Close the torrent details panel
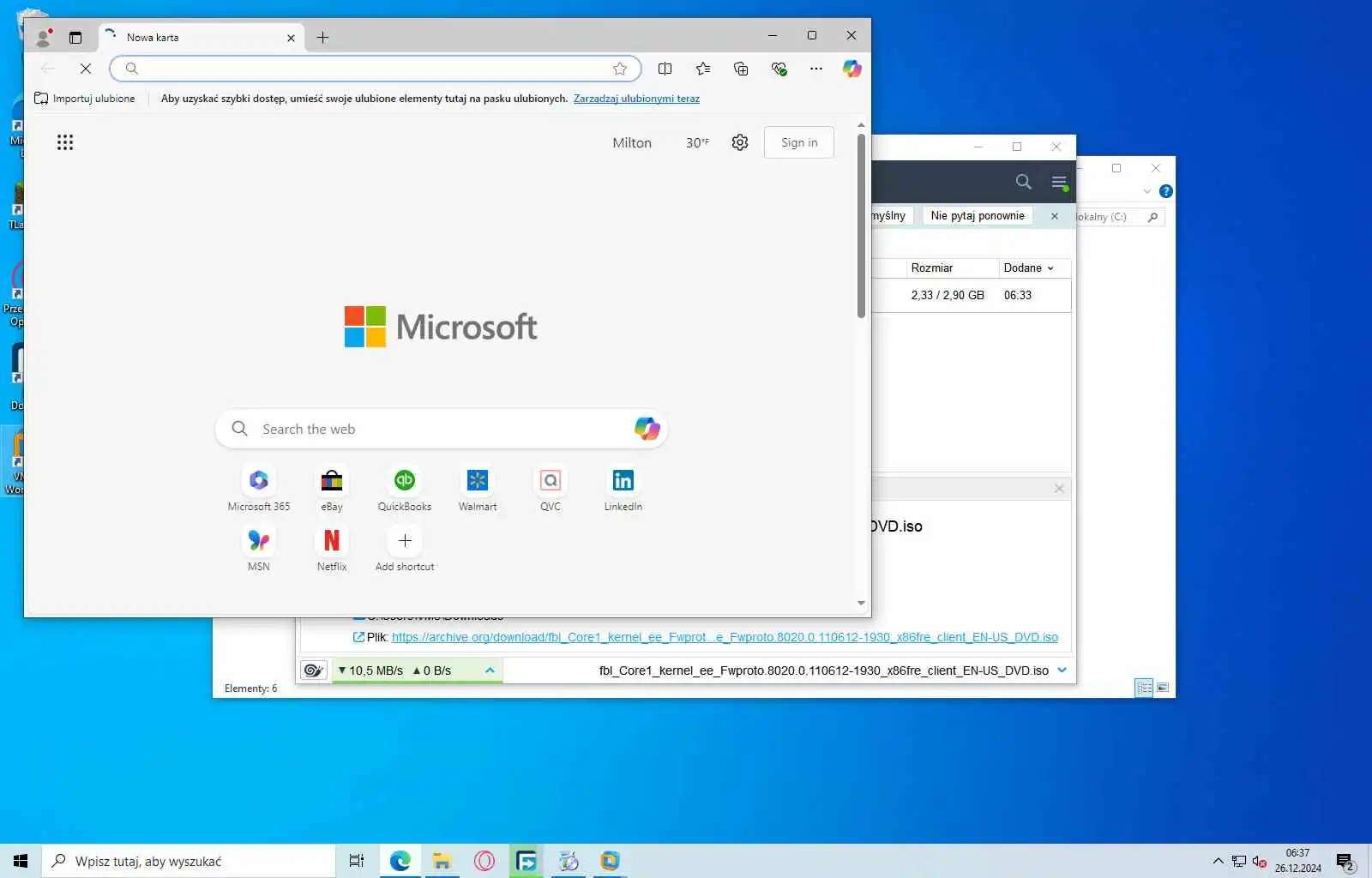 pos(1059,489)
